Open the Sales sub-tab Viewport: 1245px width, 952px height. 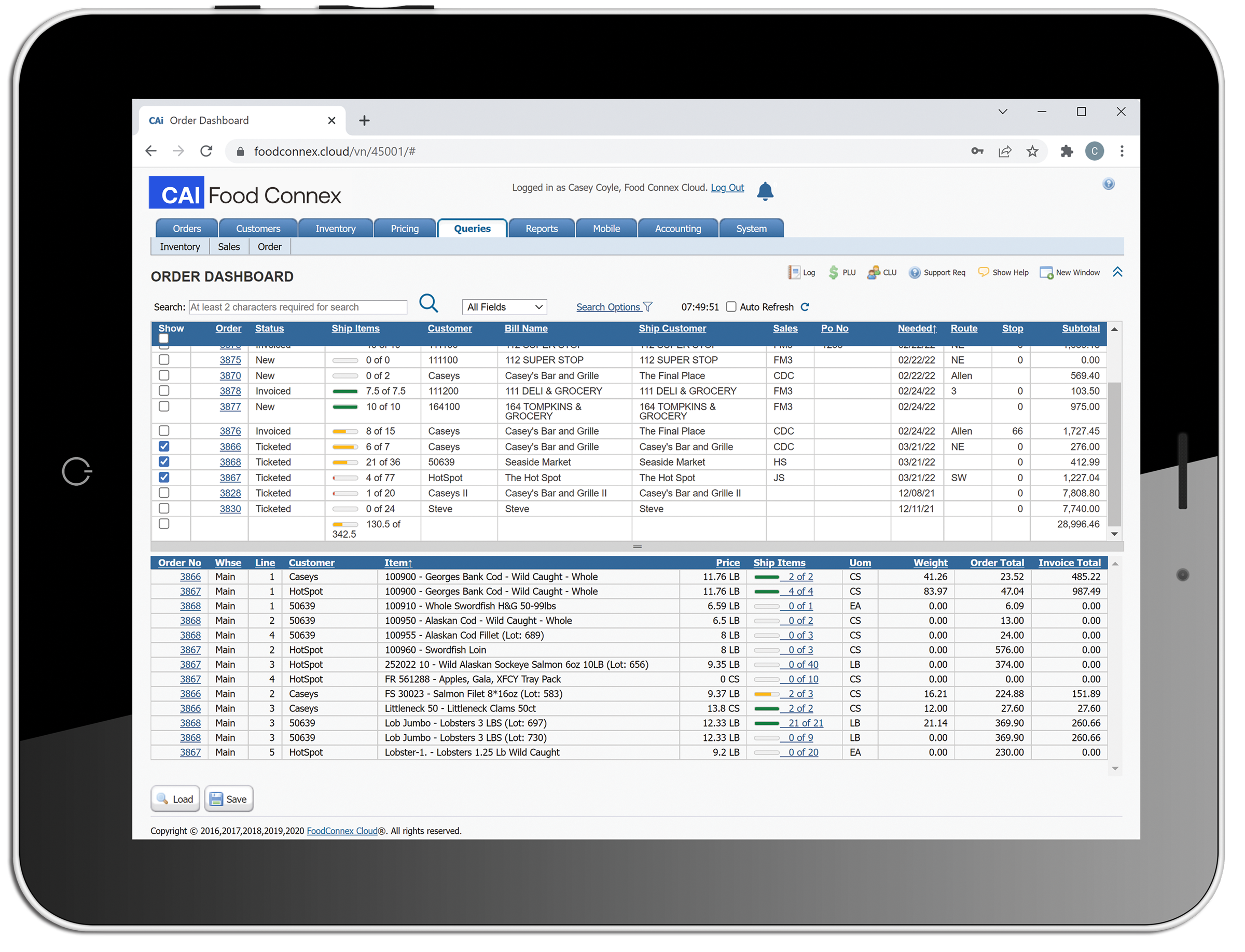[x=228, y=246]
